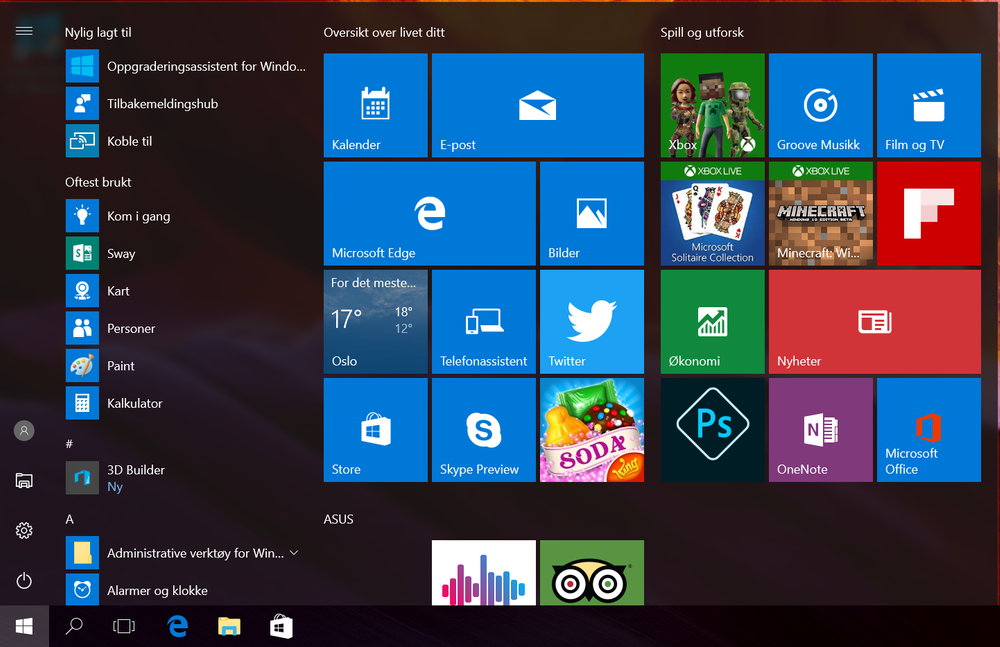
Task: Launch Photoshop Express tile
Action: coord(712,429)
